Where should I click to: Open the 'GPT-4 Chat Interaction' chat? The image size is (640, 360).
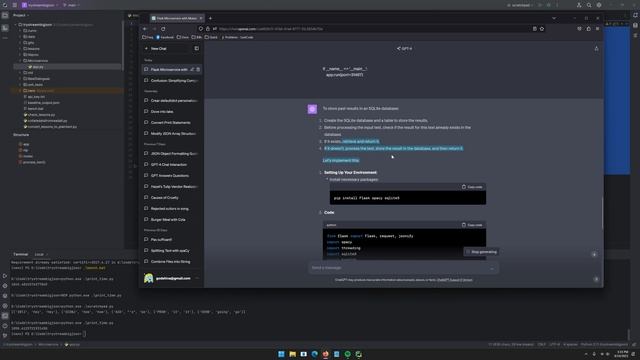(x=171, y=164)
